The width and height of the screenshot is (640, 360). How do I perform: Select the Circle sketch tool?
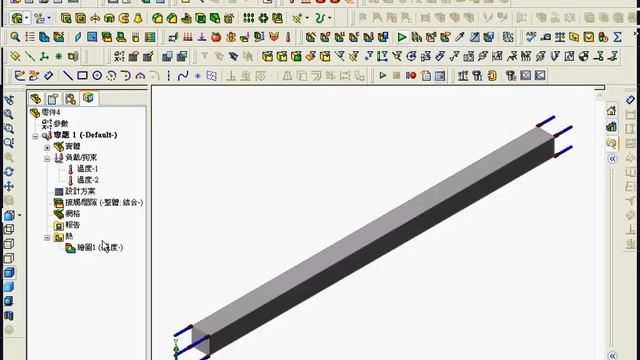pyautogui.click(x=97, y=76)
